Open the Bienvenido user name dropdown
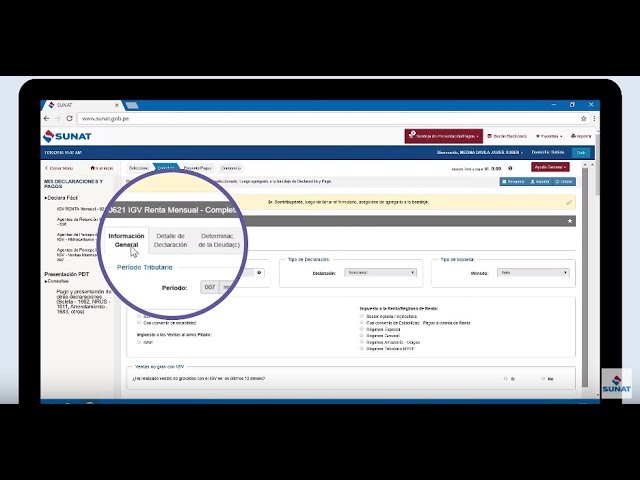This screenshot has height=480, width=640. click(x=480, y=153)
